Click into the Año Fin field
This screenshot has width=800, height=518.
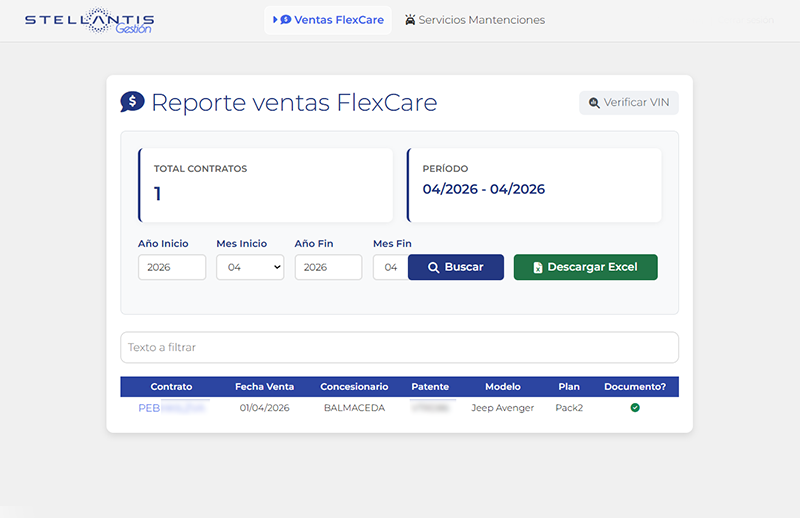[328, 267]
